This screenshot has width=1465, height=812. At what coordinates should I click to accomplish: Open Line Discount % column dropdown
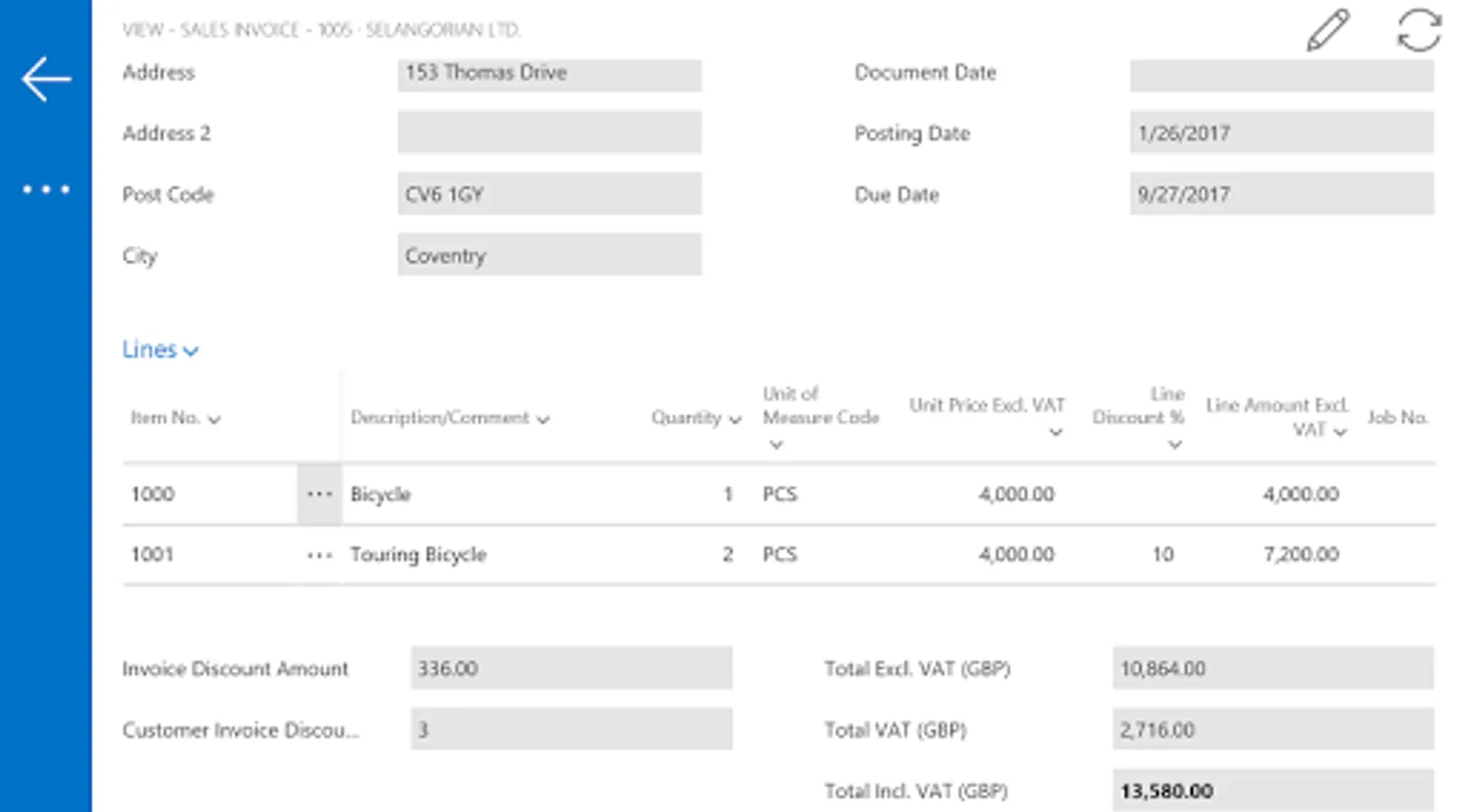pos(1174,444)
